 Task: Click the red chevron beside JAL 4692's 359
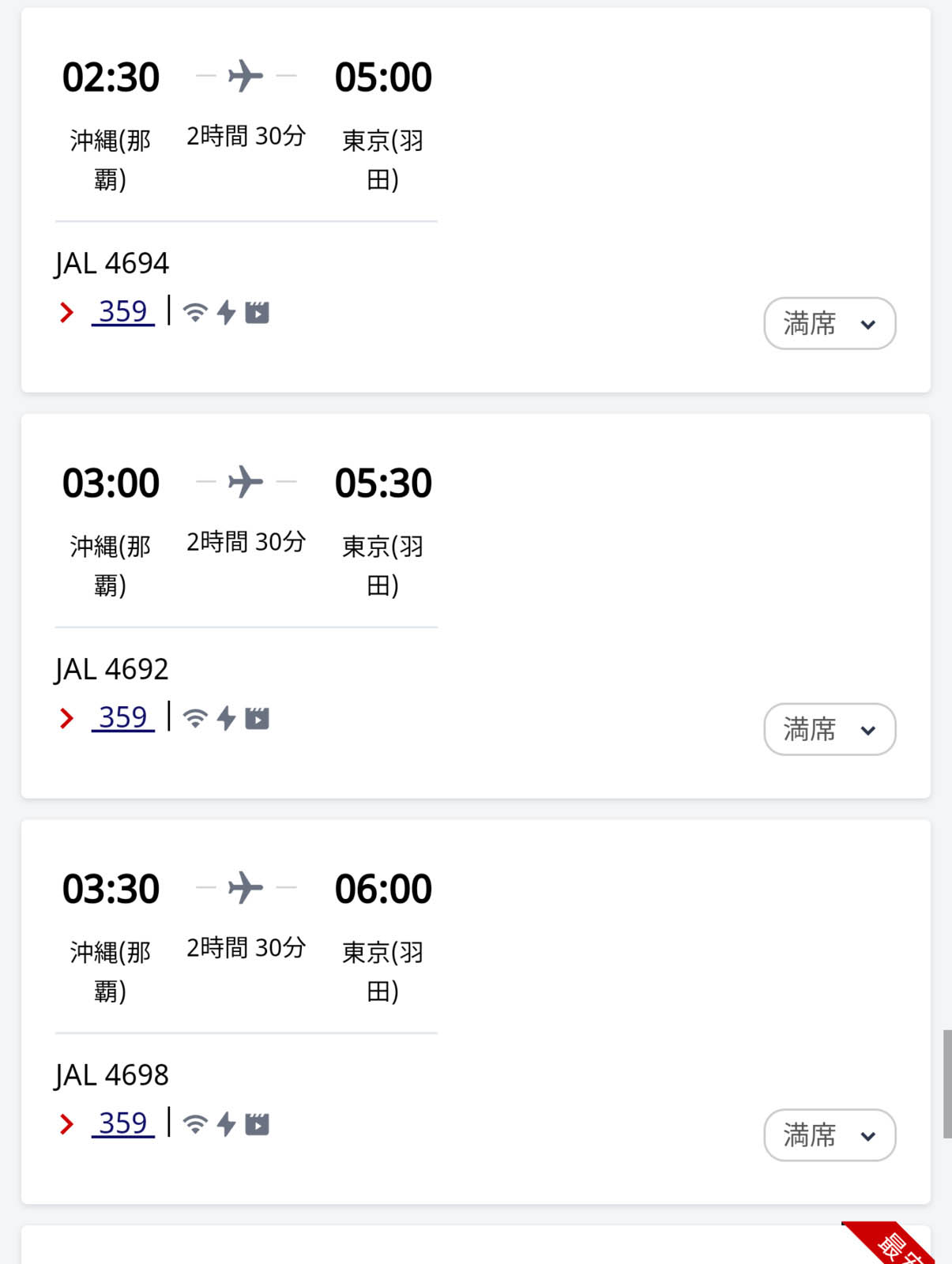click(x=67, y=718)
